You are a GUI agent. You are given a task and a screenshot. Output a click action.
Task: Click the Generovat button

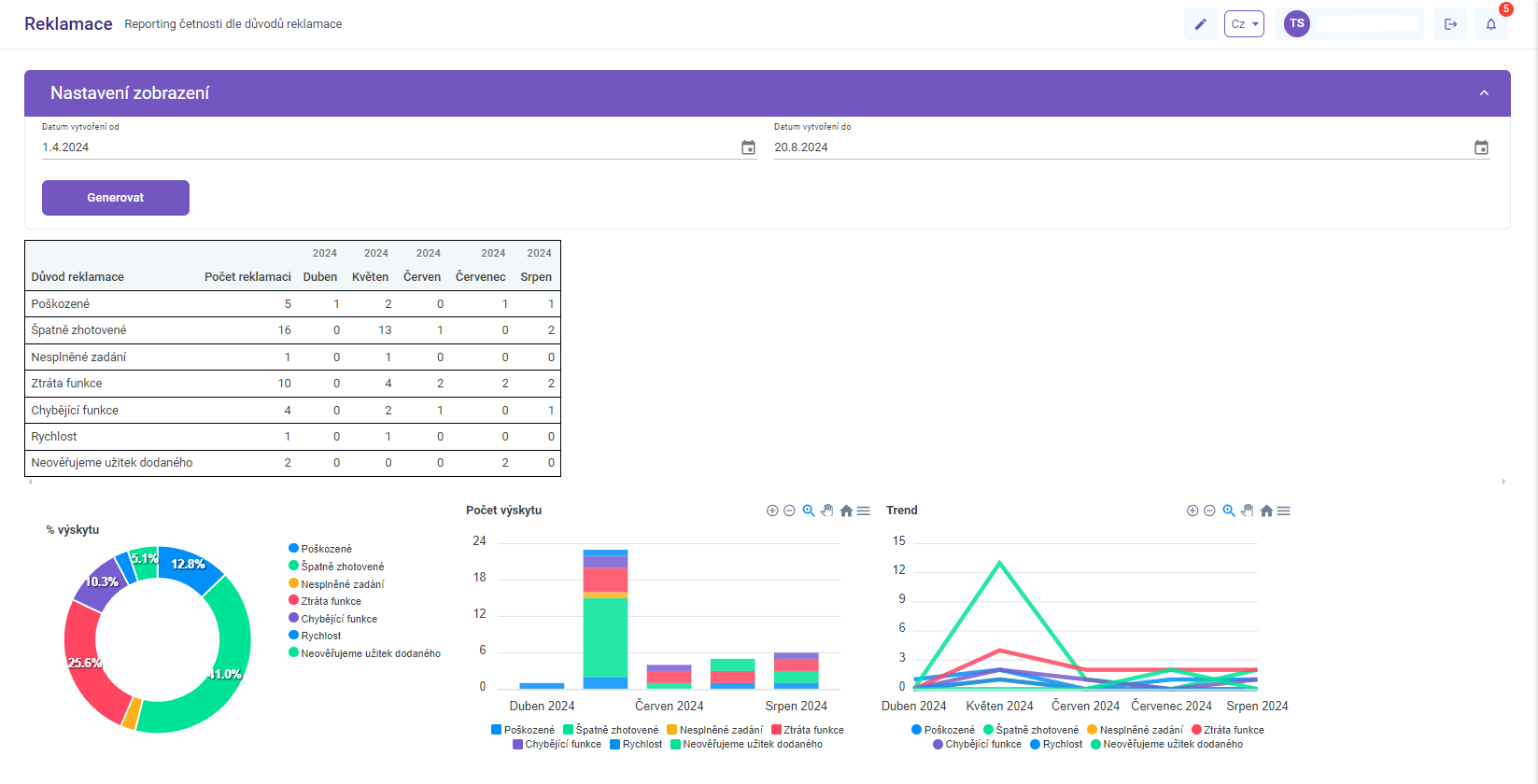(x=116, y=198)
